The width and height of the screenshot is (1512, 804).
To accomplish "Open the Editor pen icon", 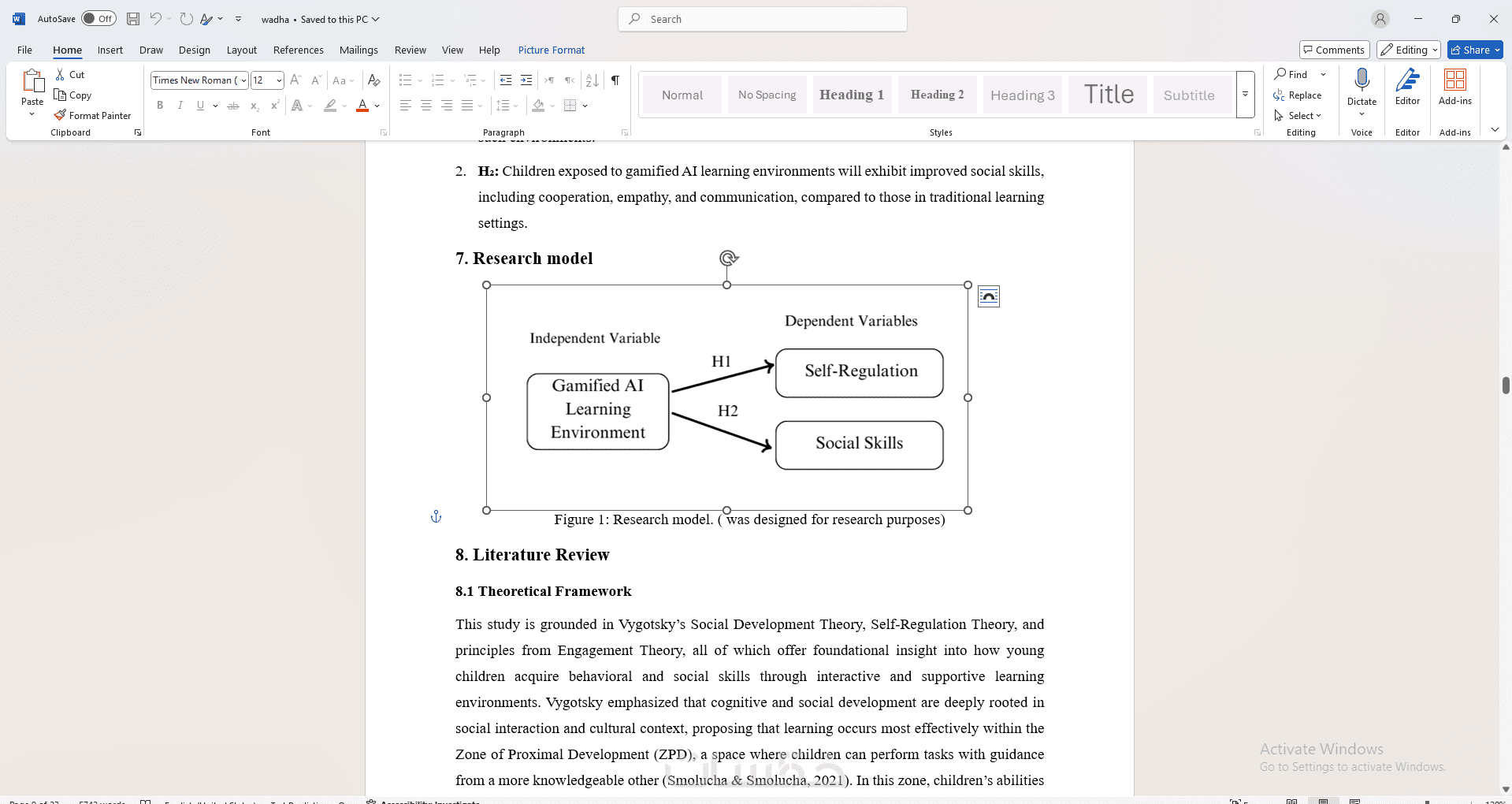I will 1407,80.
